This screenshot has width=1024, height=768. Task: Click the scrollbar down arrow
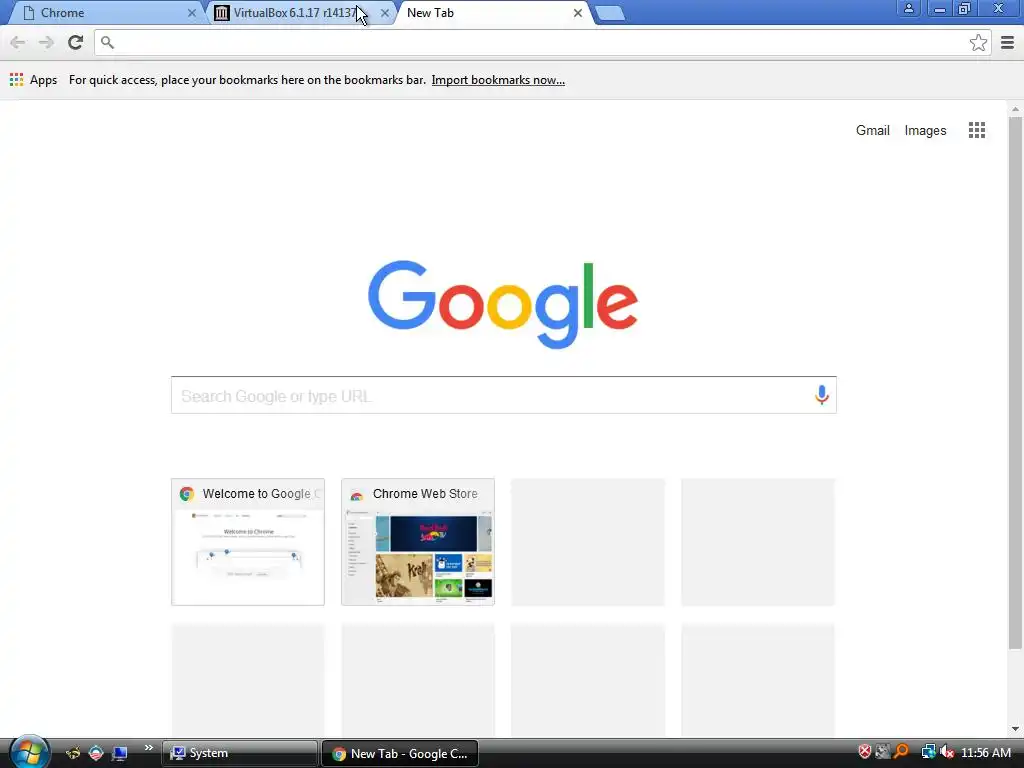[1015, 729]
